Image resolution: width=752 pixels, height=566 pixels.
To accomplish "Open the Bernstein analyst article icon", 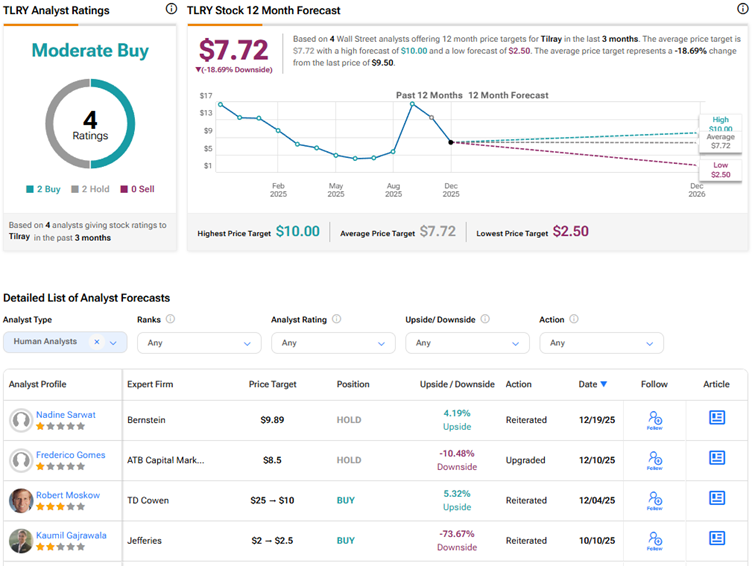I will [x=717, y=418].
